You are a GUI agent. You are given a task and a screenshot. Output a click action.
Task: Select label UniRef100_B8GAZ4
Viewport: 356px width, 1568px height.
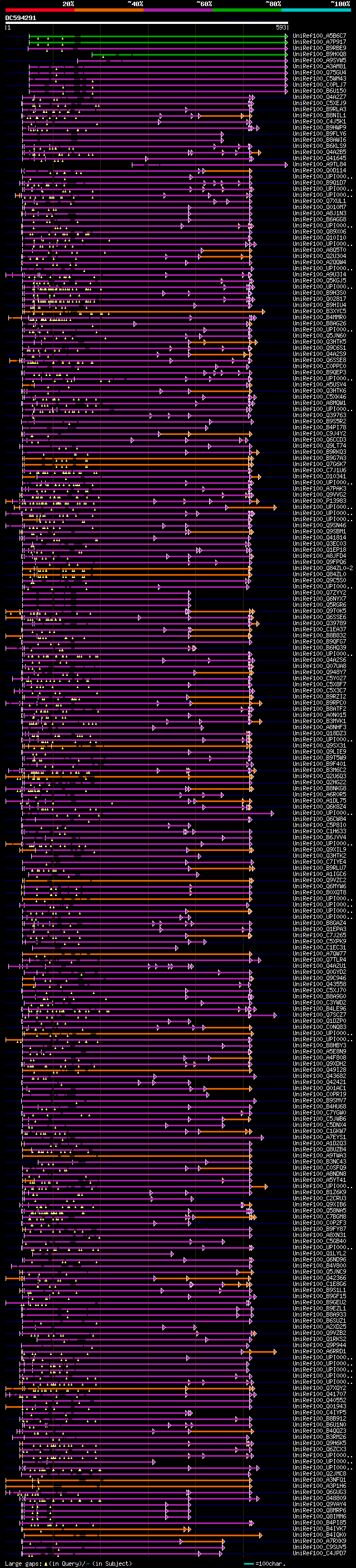319,923
